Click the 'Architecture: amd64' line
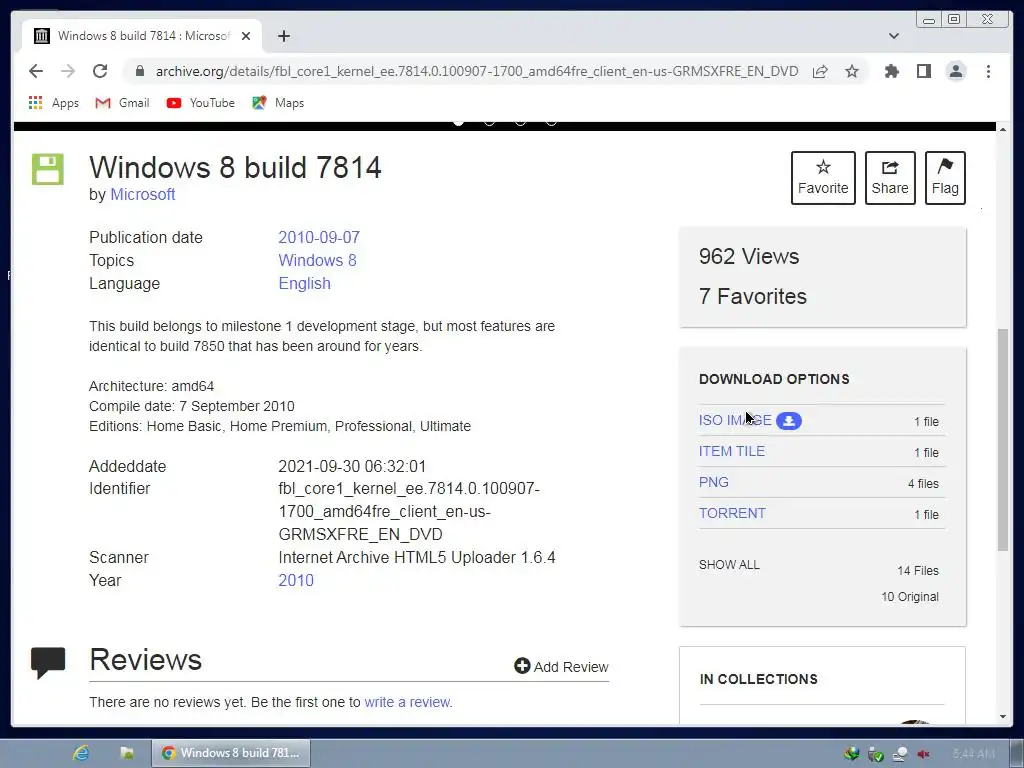 tap(152, 386)
